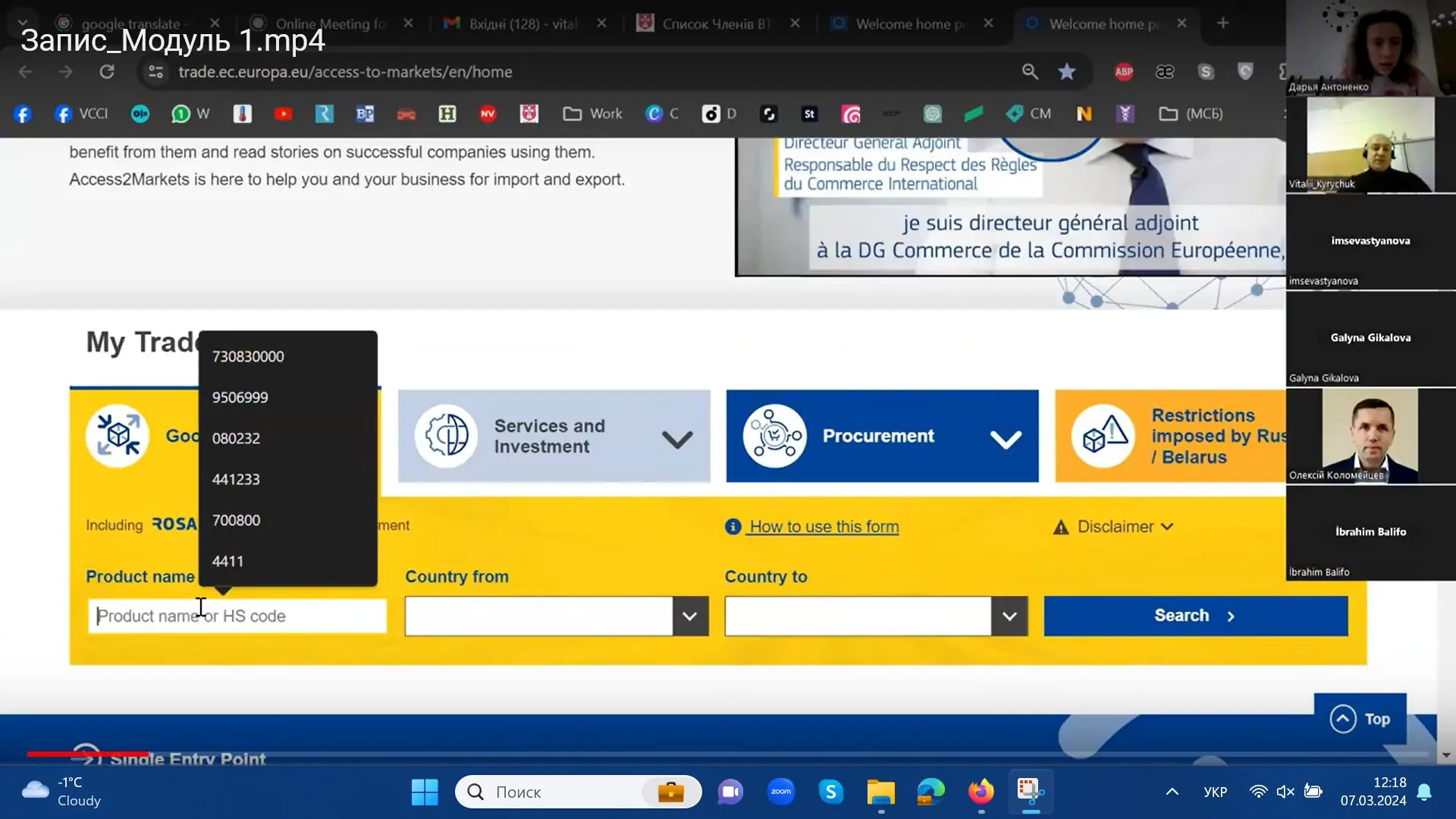
Task: Click the Services and Investment globe icon
Action: [x=446, y=436]
